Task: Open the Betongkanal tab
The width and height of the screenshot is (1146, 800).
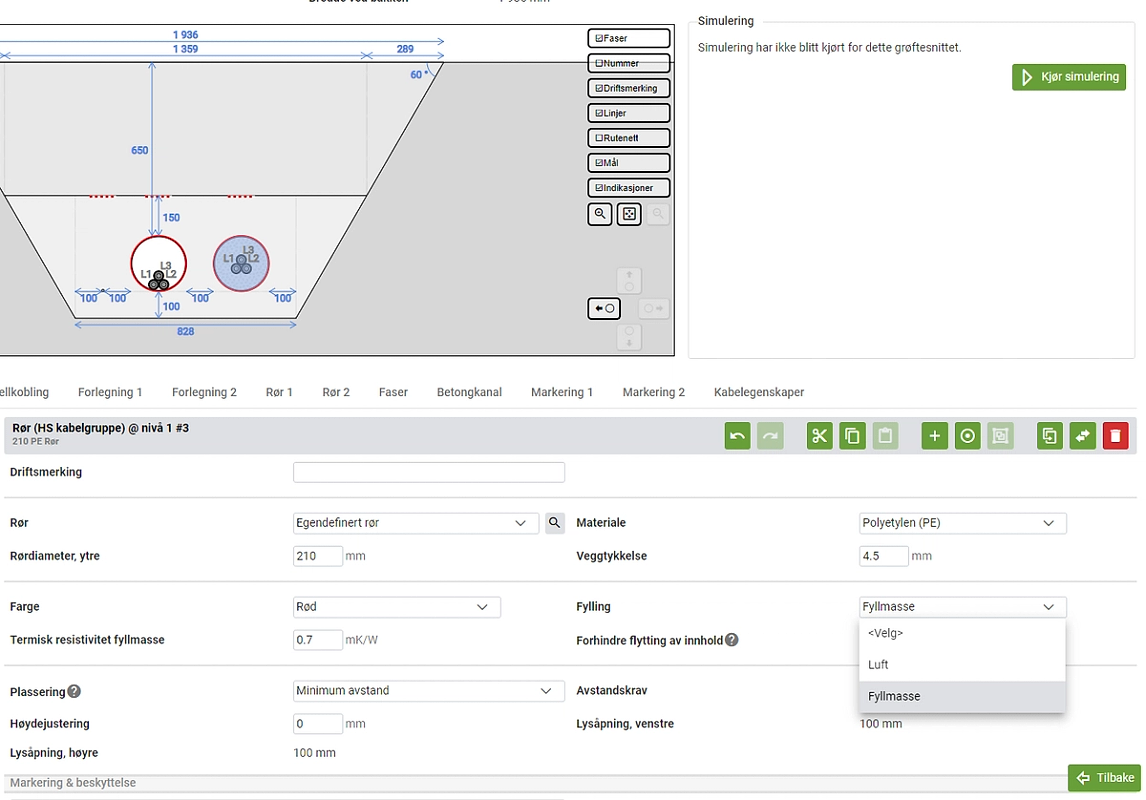Action: tap(469, 392)
